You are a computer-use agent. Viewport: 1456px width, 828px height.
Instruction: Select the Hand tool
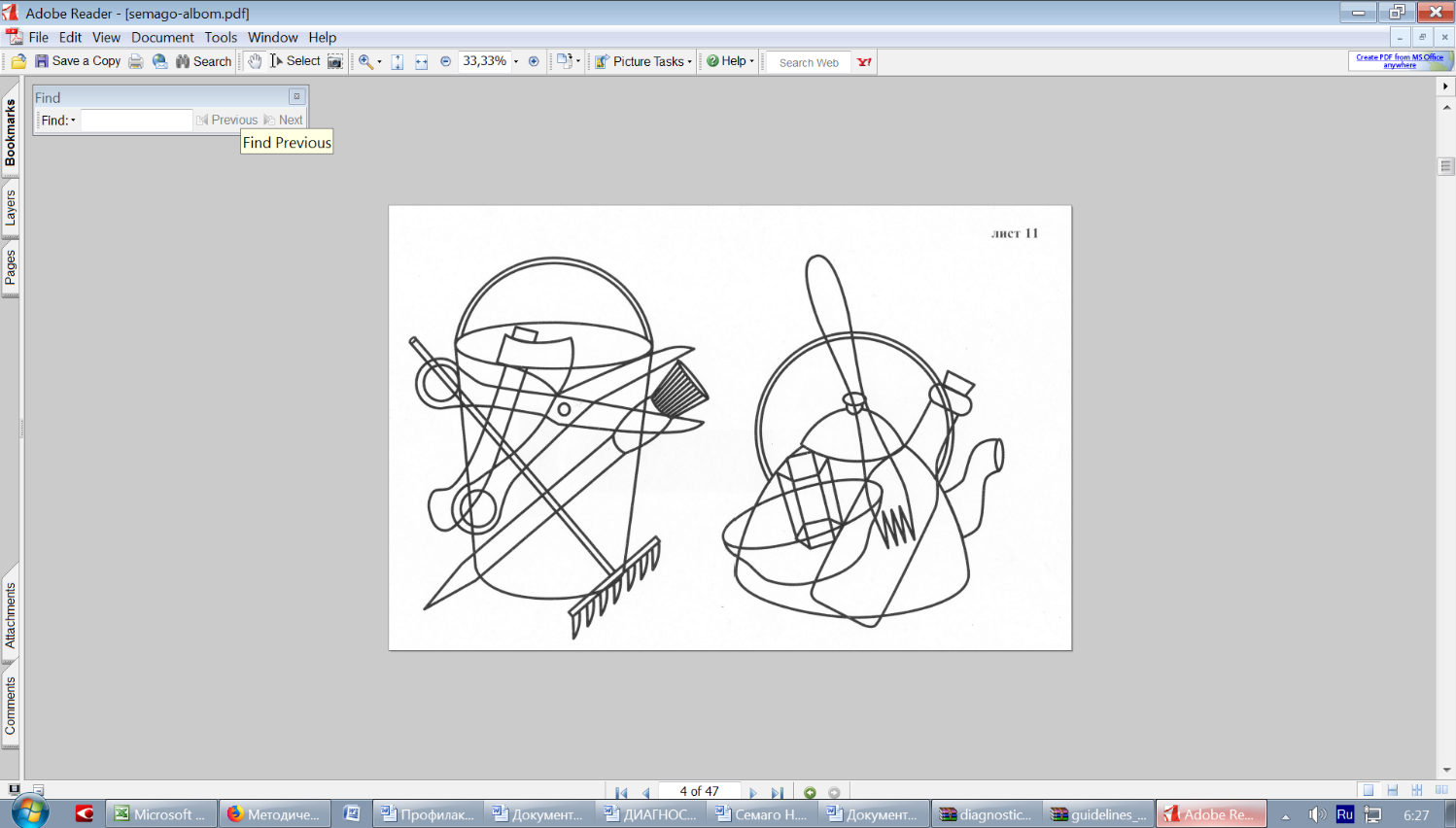click(255, 61)
